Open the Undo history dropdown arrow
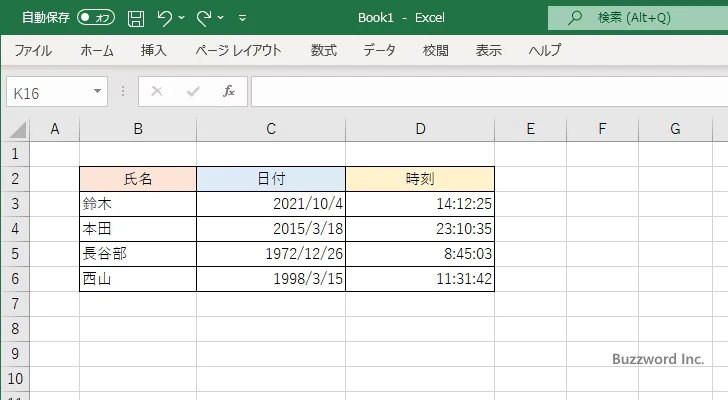Viewport: 728px width, 400px height. [182, 18]
